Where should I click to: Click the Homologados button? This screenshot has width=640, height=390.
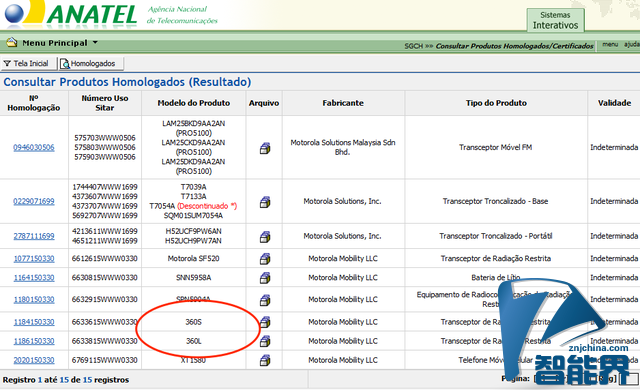(x=90, y=64)
